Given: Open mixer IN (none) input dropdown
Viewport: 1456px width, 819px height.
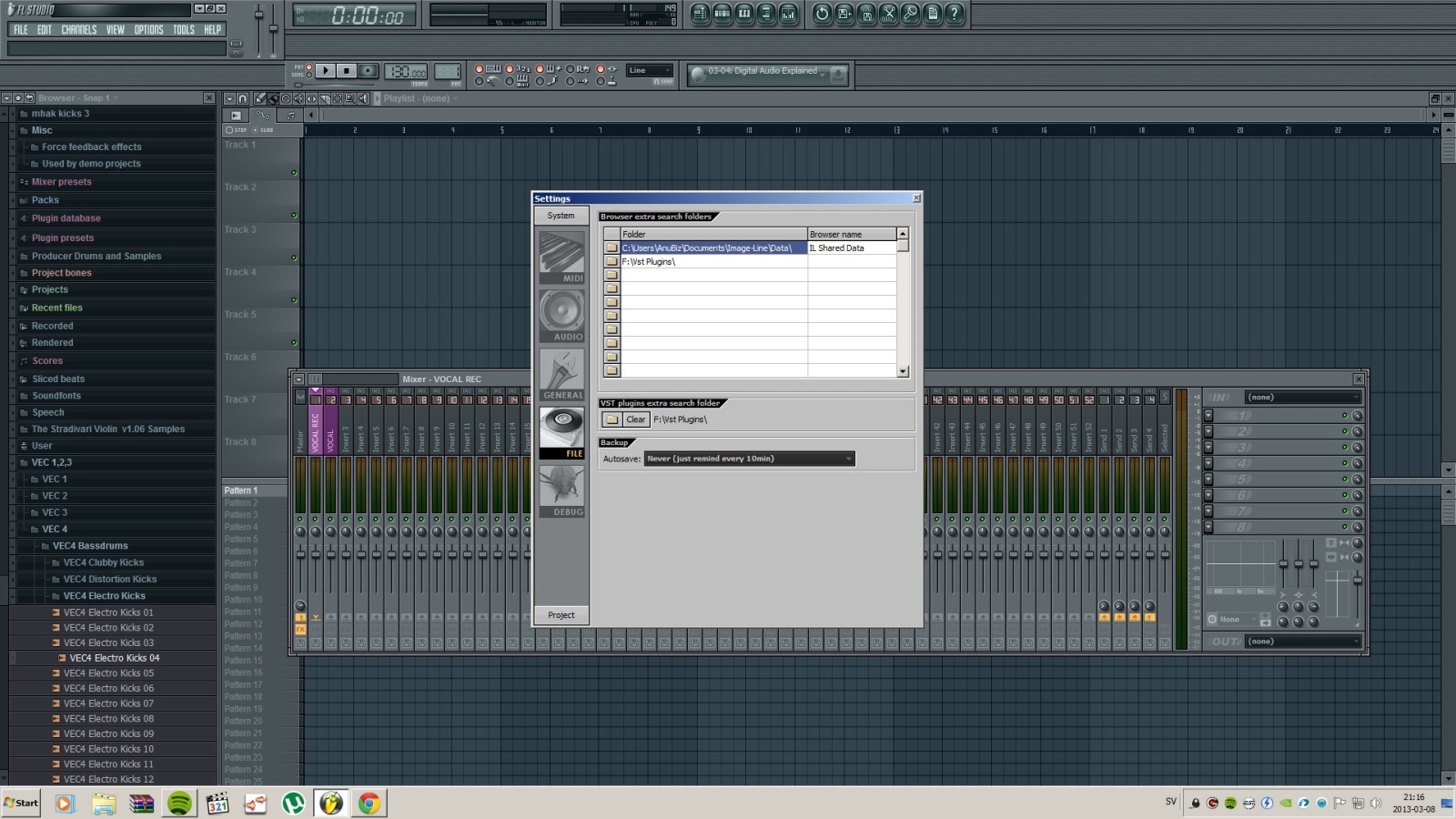Looking at the screenshot, I should [x=1303, y=398].
